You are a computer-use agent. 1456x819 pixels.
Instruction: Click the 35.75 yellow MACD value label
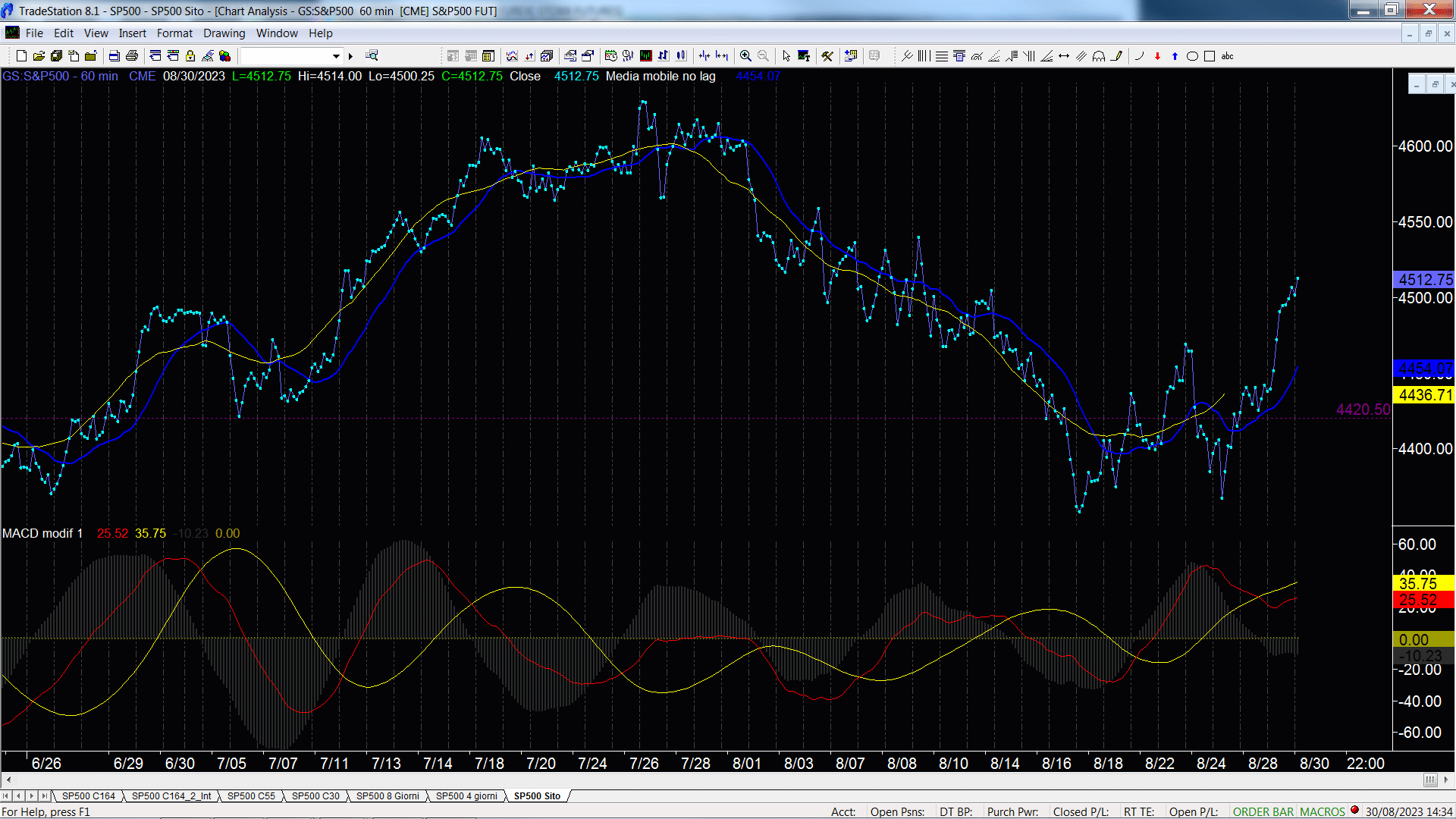click(1424, 584)
